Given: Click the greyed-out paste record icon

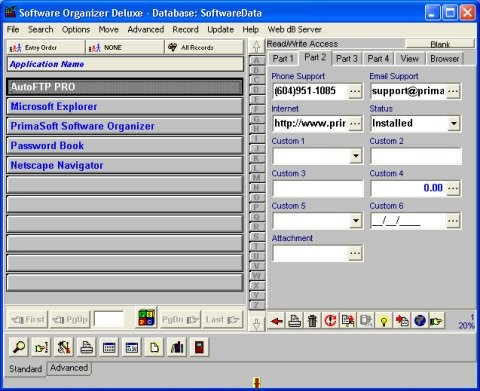Looking at the screenshot, I should (366, 321).
